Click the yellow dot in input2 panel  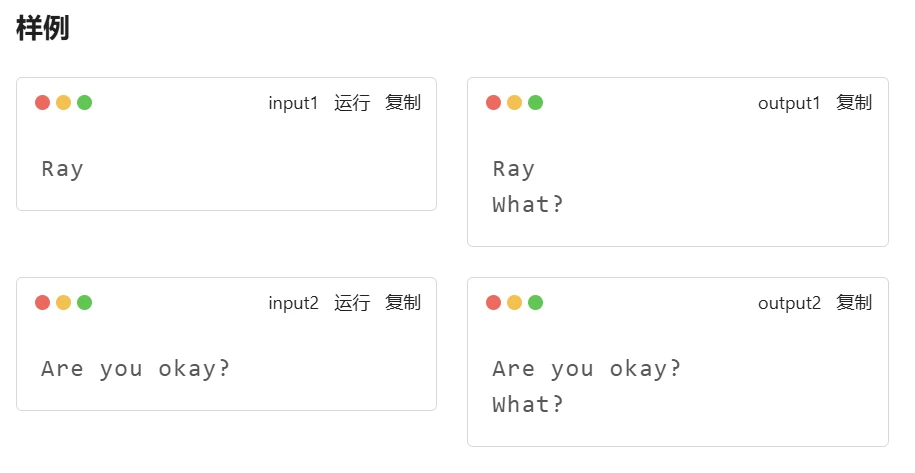point(64,303)
